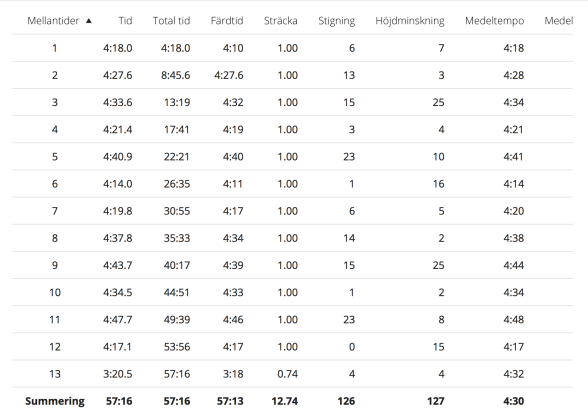Click the Medeltempo column header

point(495,21)
